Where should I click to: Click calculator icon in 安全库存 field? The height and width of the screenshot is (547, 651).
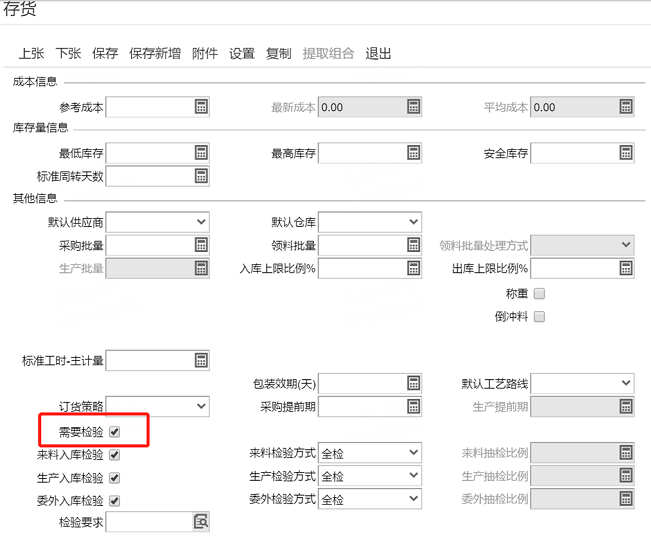[x=626, y=153]
